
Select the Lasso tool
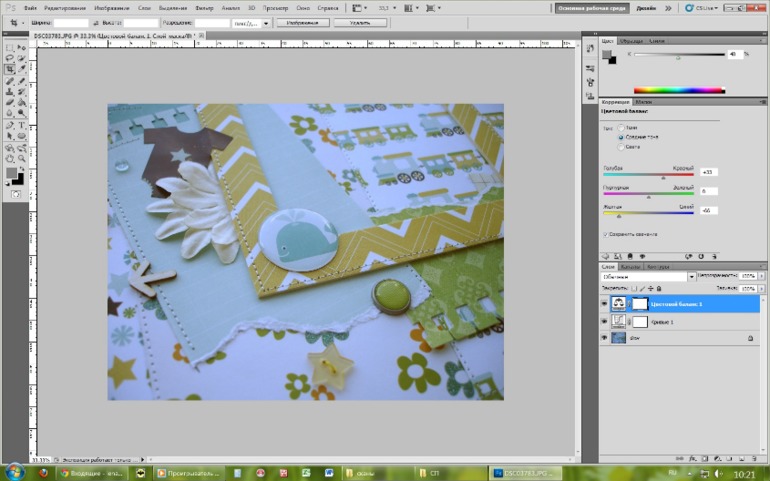[10, 58]
